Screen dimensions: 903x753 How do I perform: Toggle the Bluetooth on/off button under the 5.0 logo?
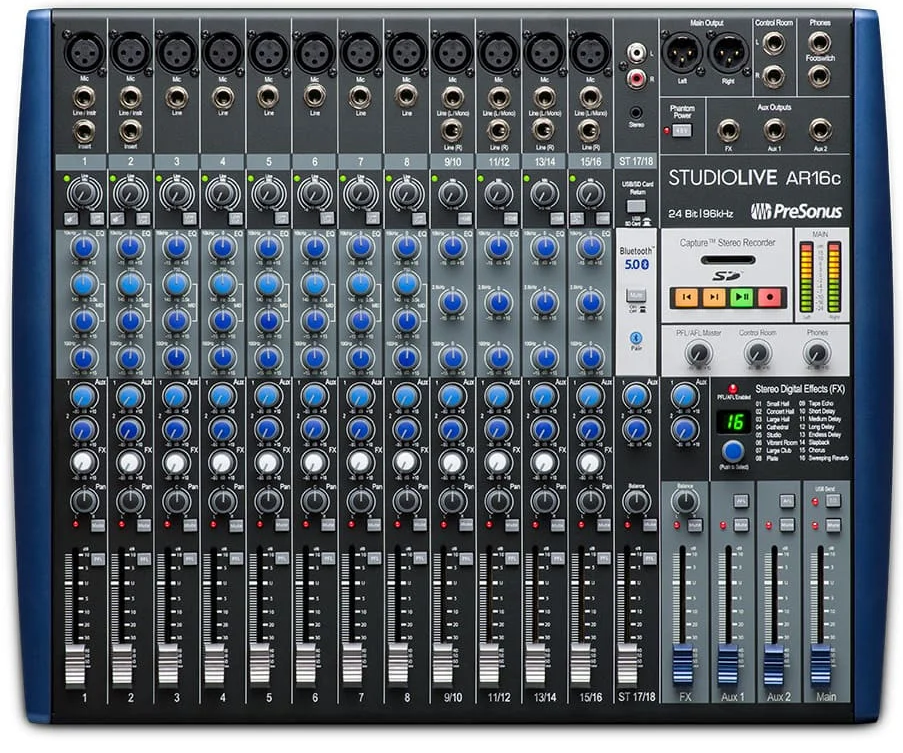636,295
